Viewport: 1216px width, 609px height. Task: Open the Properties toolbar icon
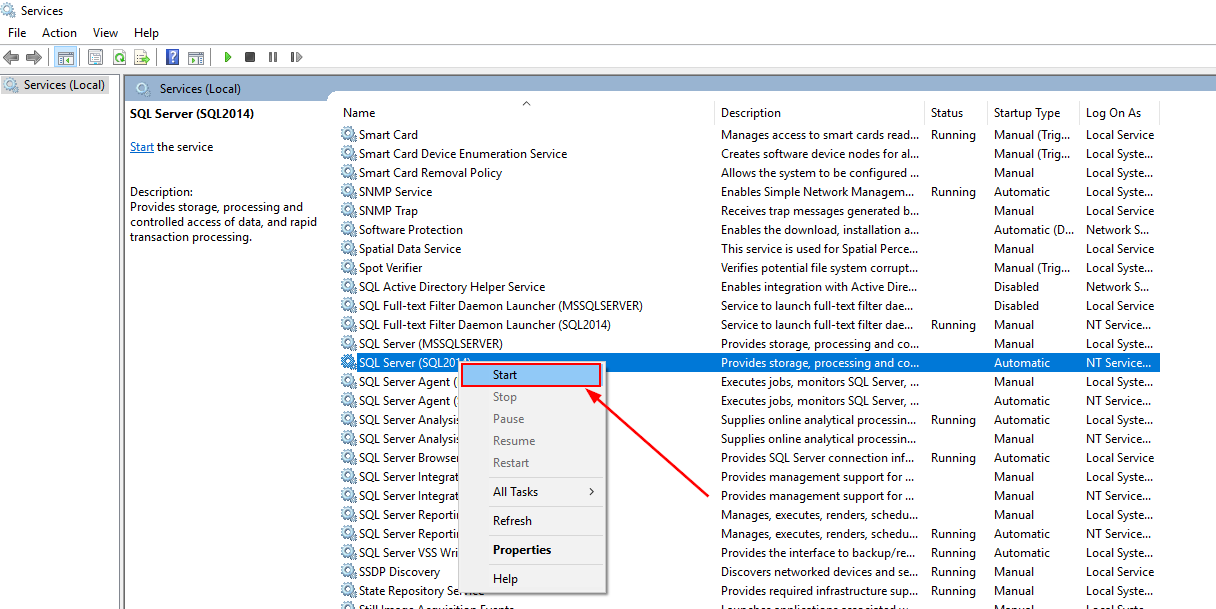pos(96,57)
